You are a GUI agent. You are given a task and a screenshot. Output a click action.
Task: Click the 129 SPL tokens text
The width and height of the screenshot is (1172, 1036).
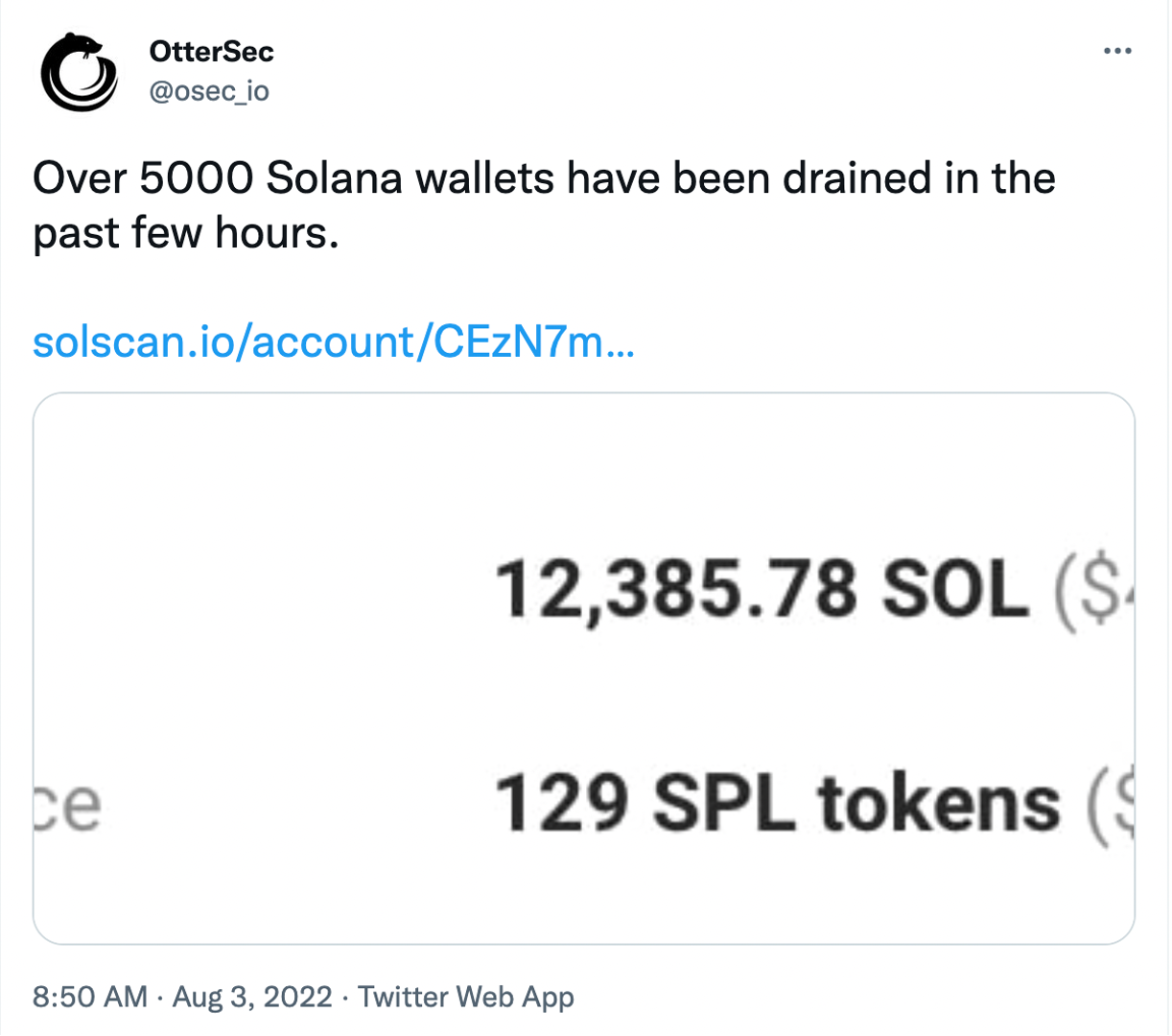pos(778,803)
